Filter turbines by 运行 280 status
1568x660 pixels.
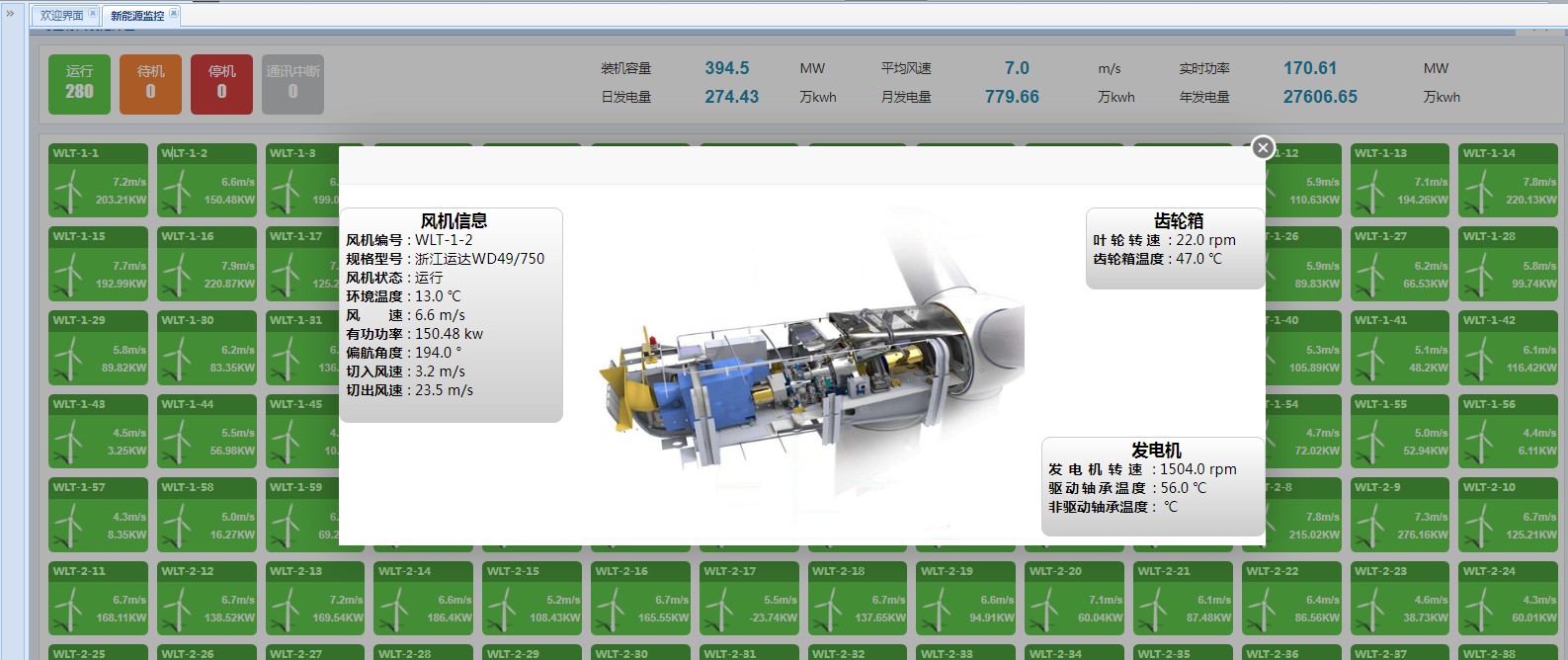80,84
